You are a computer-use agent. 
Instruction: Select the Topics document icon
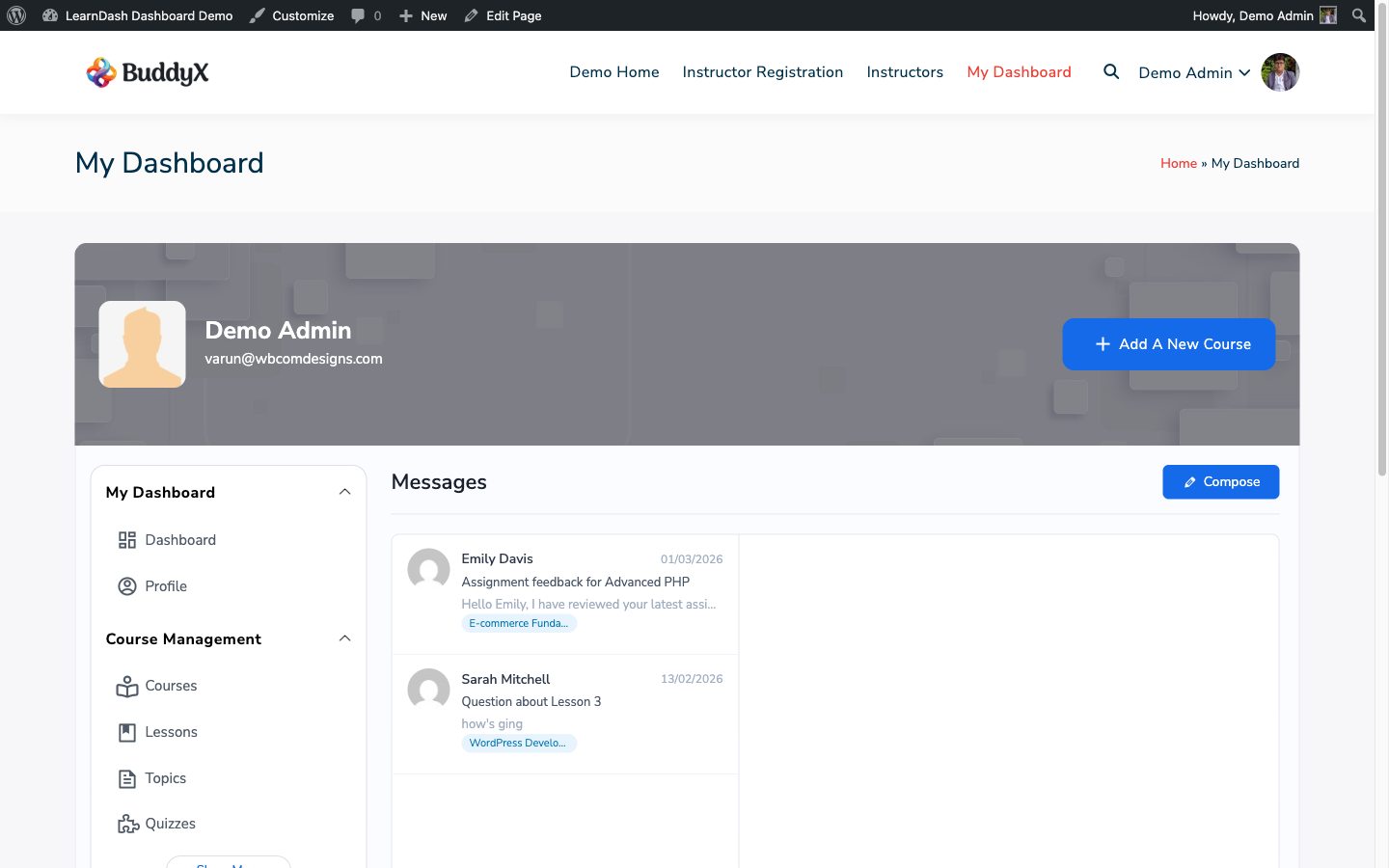tap(127, 778)
